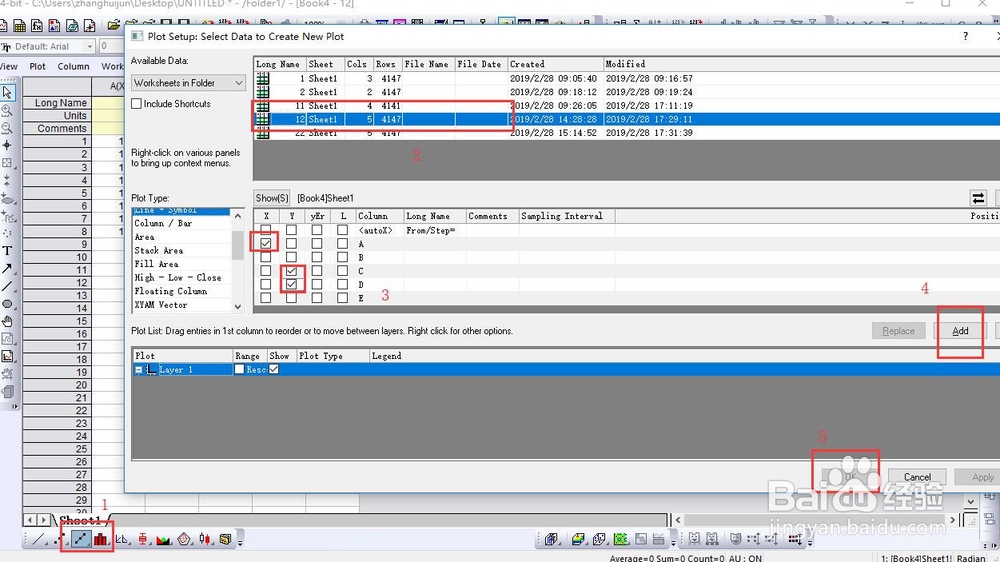Viewport: 1000px width, 562px height.
Task: Click the swap arrows icon beside Show(S)
Action: pos(978,198)
